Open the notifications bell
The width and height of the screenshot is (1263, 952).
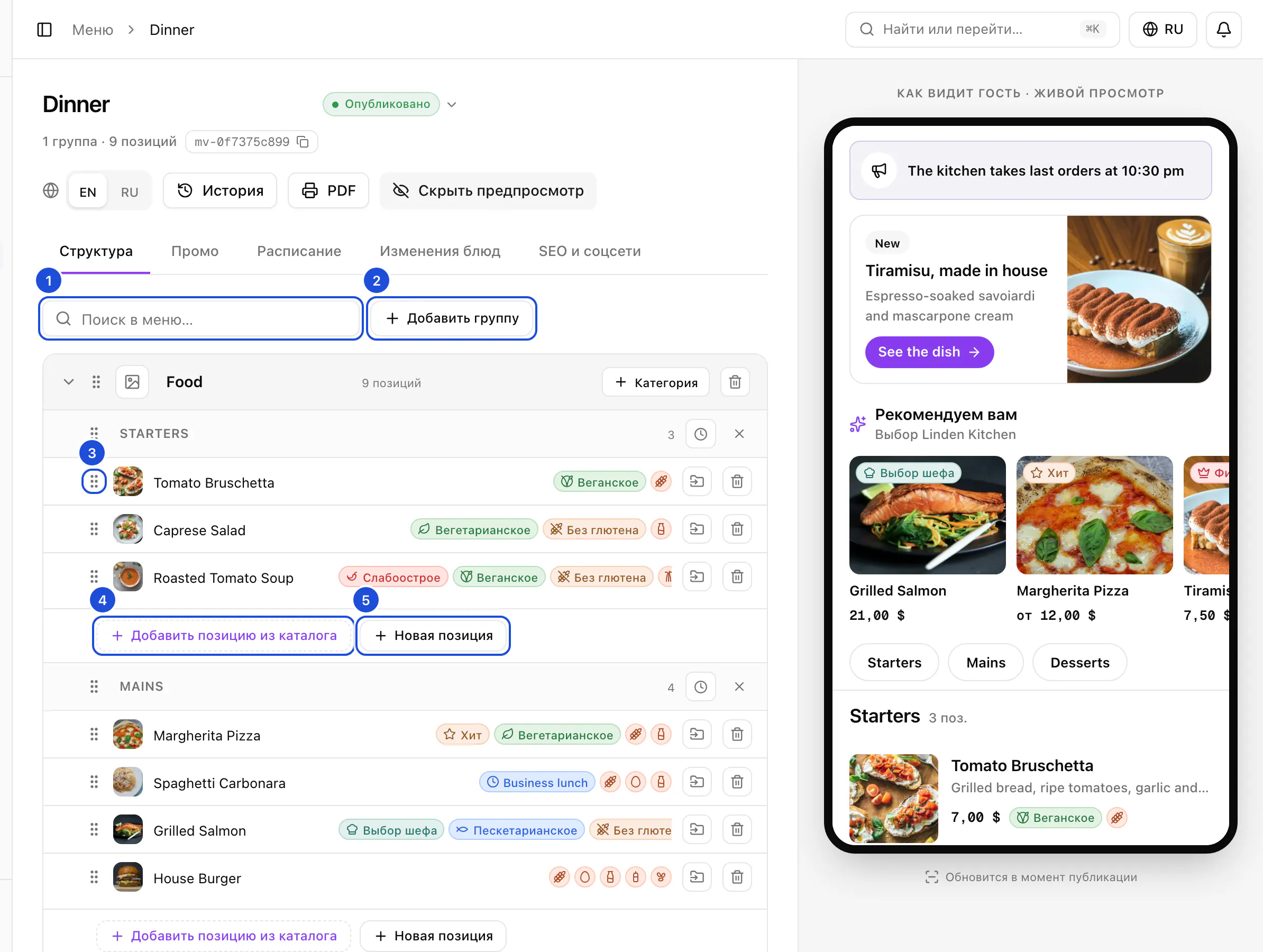1223,30
